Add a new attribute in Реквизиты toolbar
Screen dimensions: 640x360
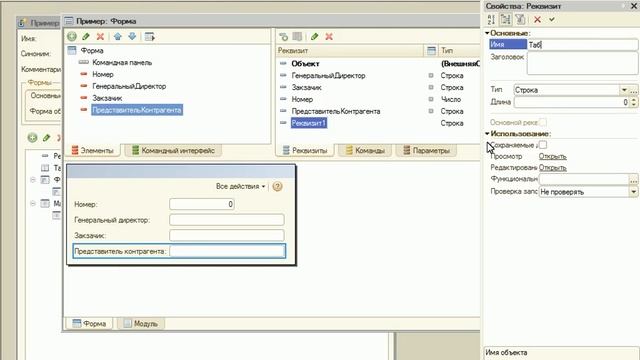pos(283,37)
